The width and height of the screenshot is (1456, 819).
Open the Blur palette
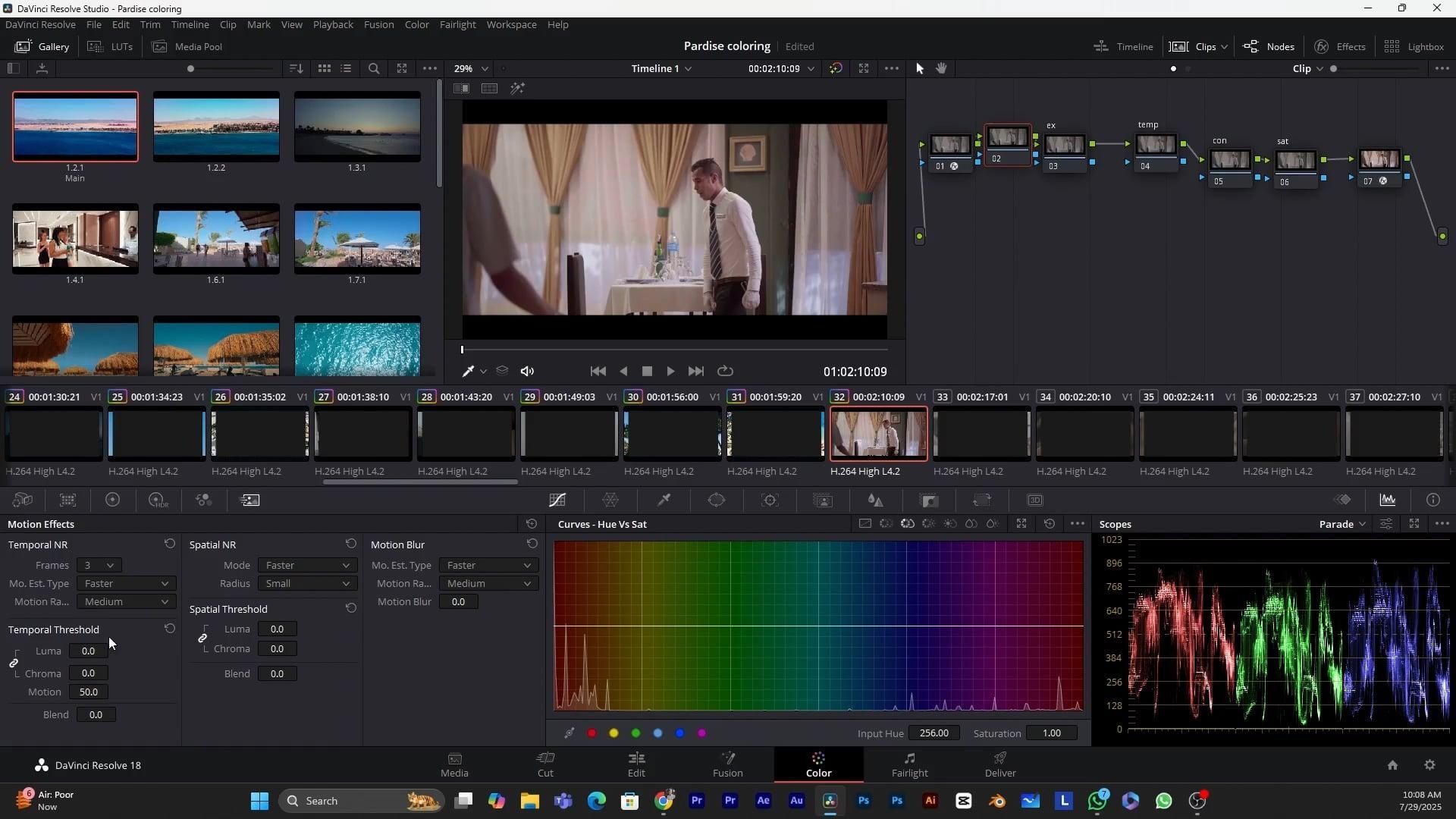[x=876, y=500]
